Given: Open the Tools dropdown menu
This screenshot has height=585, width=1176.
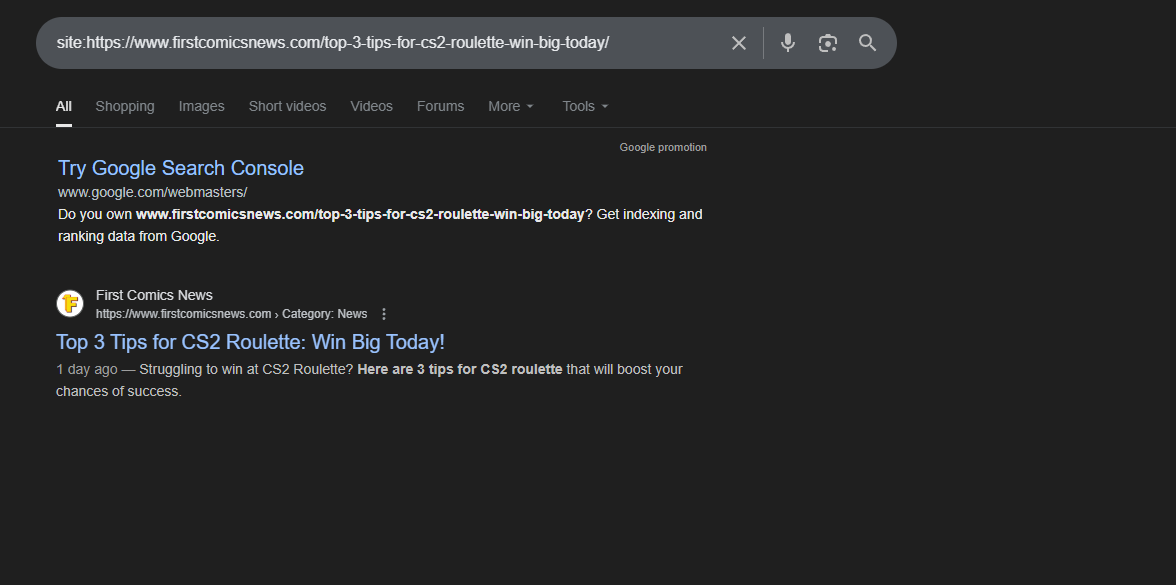Looking at the screenshot, I should pyautogui.click(x=585, y=106).
